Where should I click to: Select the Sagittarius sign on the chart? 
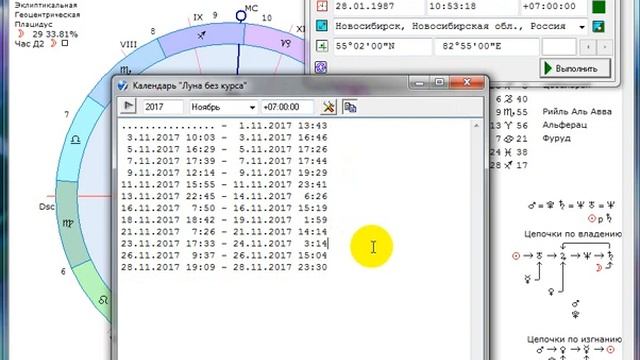tap(201, 36)
